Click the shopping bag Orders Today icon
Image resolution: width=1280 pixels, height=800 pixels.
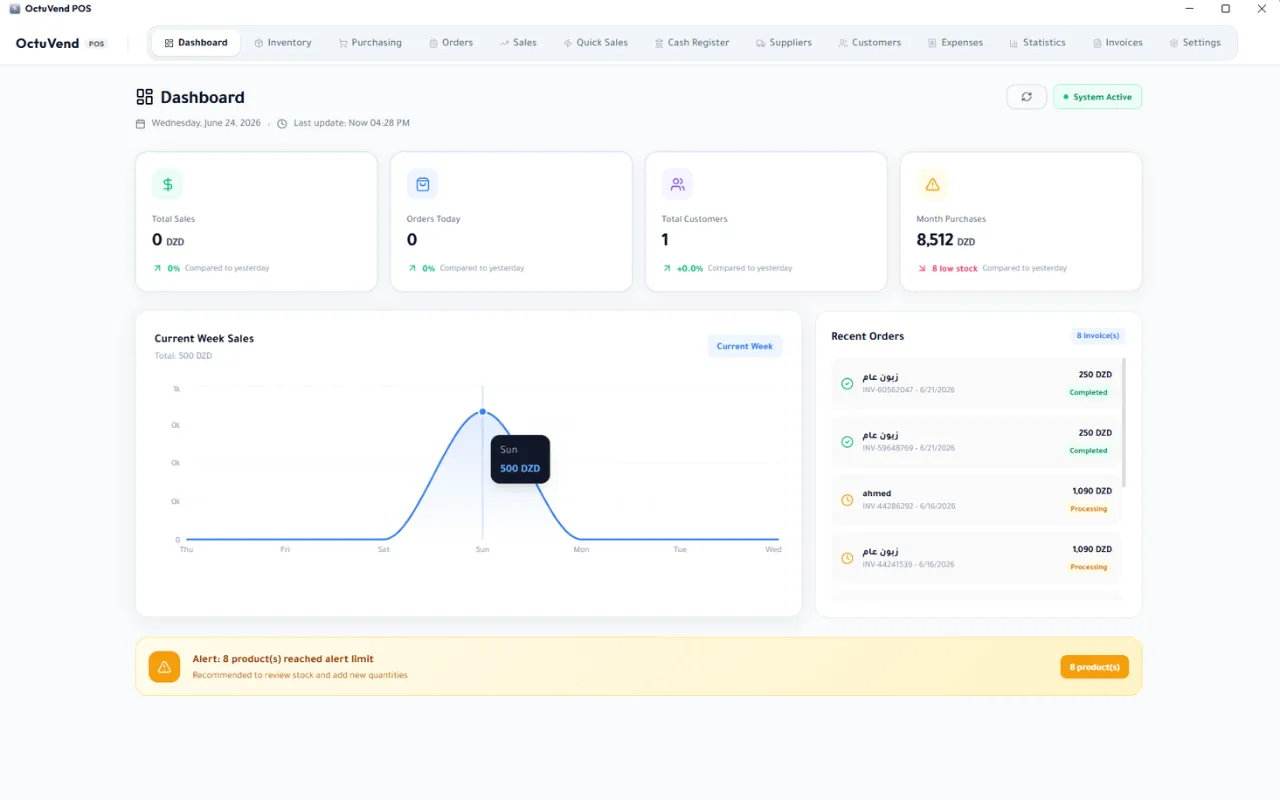pos(422,184)
